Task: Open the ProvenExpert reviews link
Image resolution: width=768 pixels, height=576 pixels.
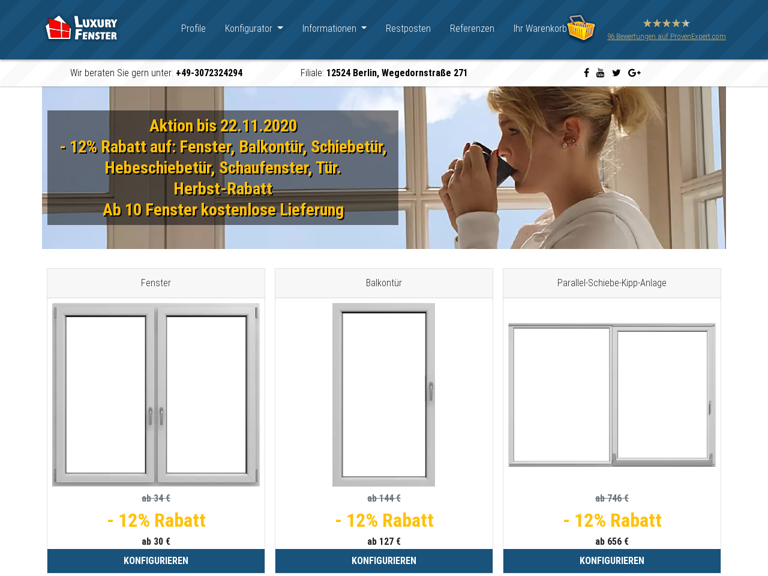Action: [x=666, y=37]
